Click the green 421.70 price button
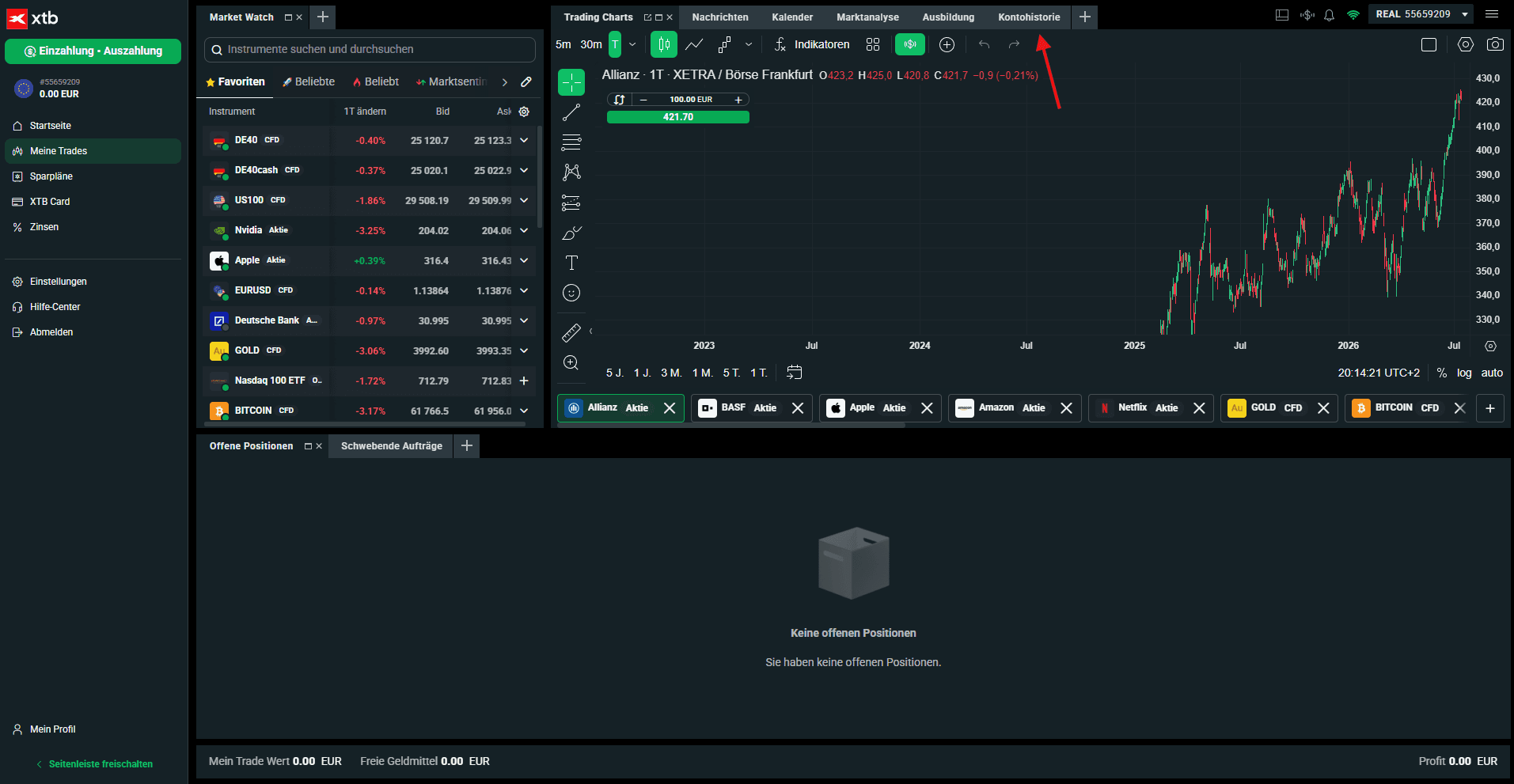 point(678,117)
